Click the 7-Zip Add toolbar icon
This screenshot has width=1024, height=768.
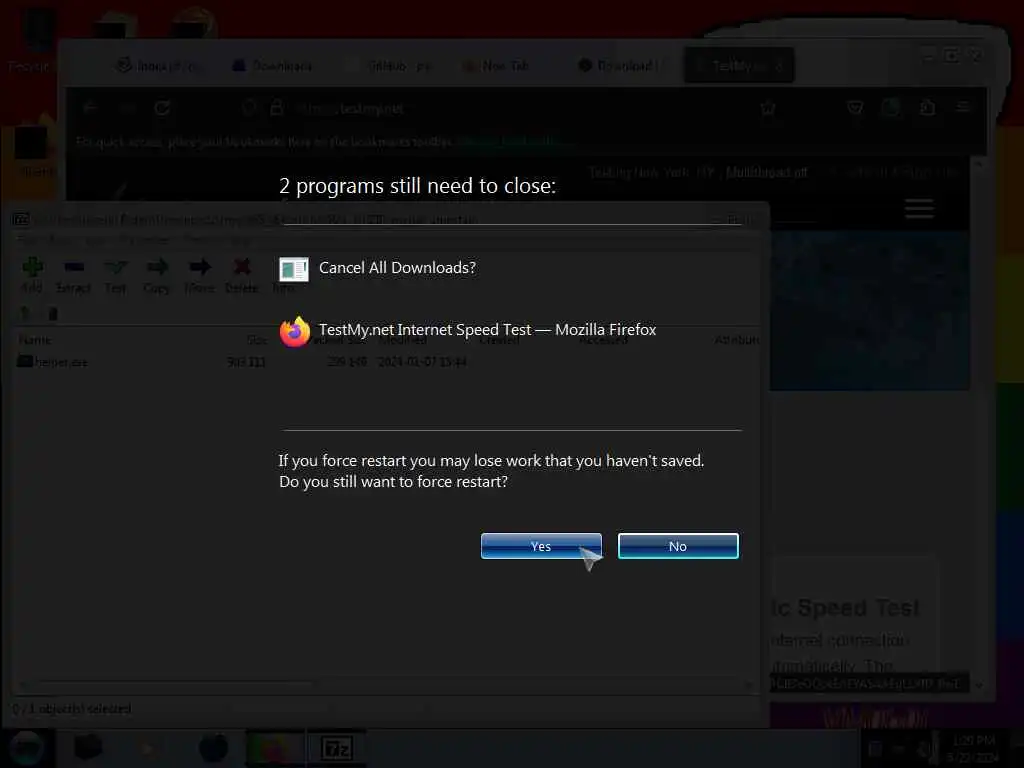pyautogui.click(x=31, y=275)
